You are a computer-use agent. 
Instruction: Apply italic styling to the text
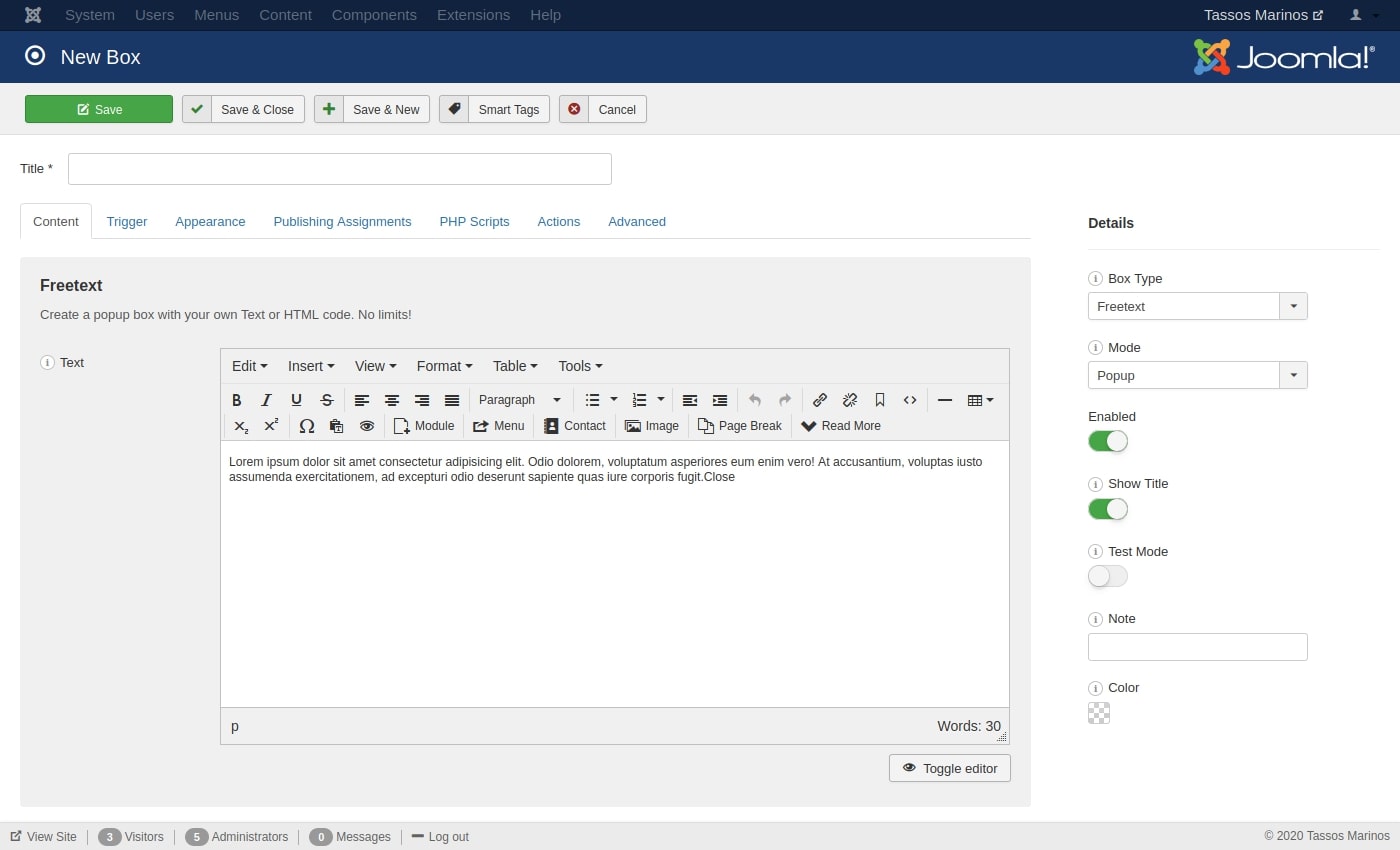267,399
